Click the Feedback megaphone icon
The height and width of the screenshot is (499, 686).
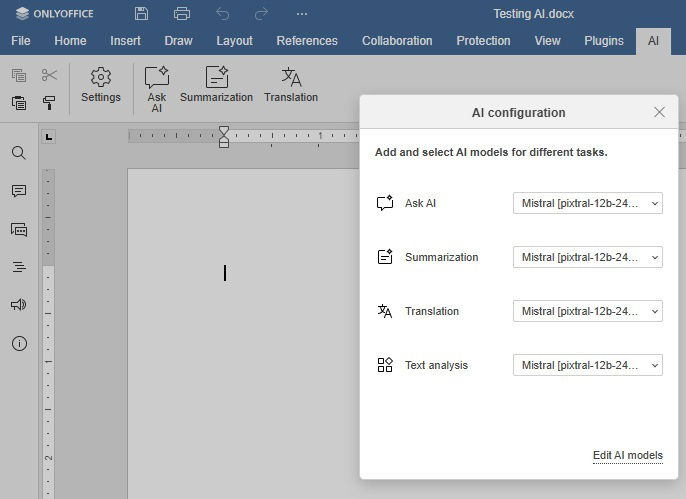pos(19,305)
